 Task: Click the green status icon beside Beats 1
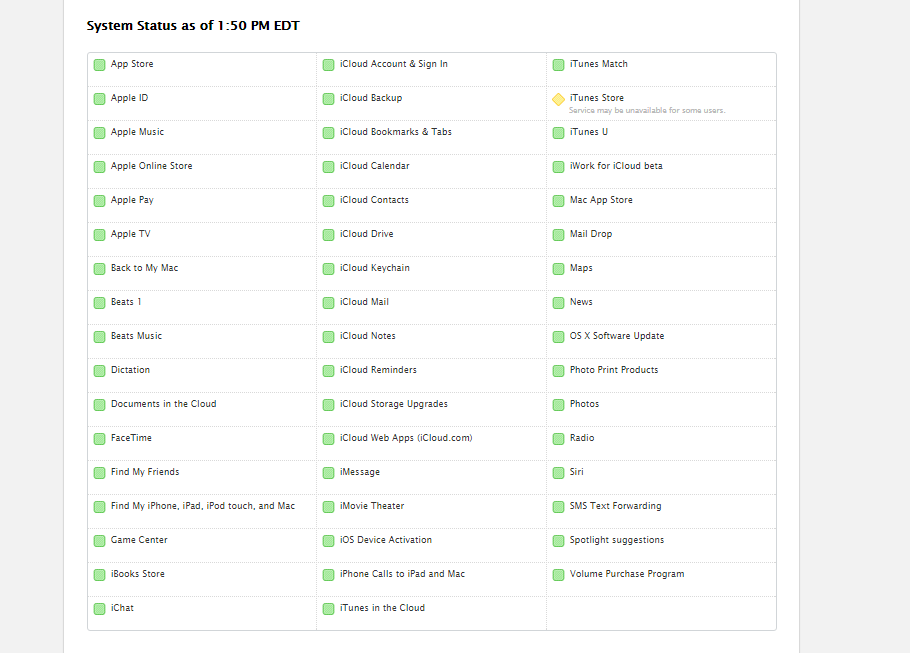coord(99,302)
